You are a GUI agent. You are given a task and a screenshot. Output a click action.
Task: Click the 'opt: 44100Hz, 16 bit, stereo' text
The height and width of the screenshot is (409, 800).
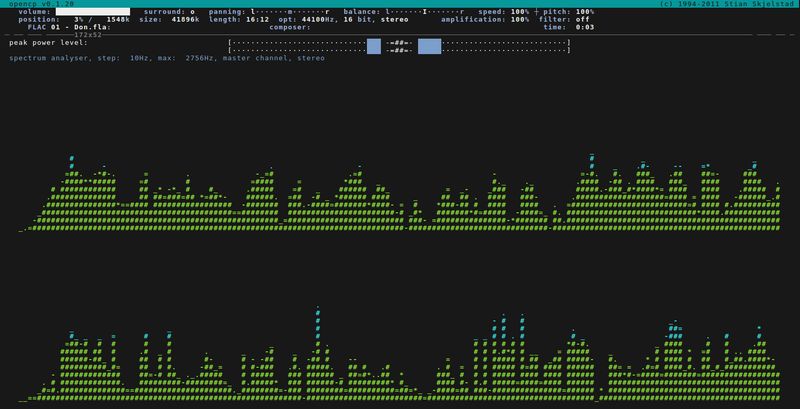click(x=343, y=19)
